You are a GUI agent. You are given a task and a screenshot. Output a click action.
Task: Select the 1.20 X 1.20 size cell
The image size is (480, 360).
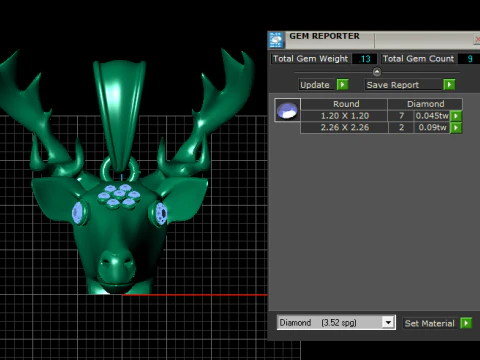pyautogui.click(x=344, y=116)
